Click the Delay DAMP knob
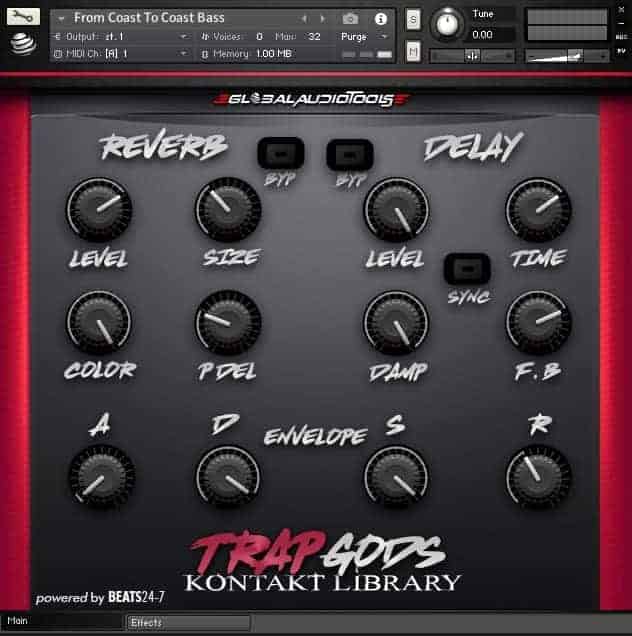 396,322
